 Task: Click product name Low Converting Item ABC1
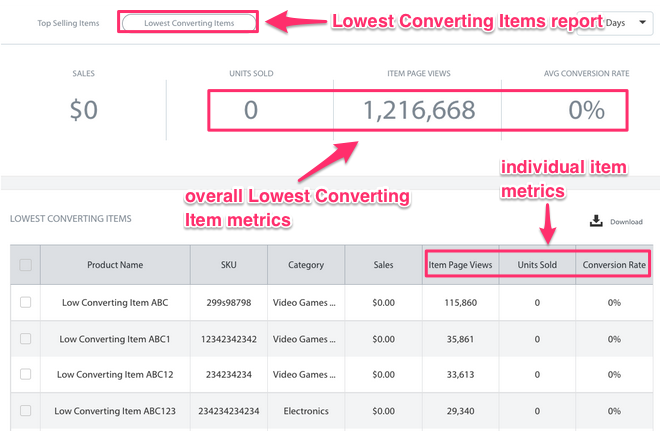(115, 339)
